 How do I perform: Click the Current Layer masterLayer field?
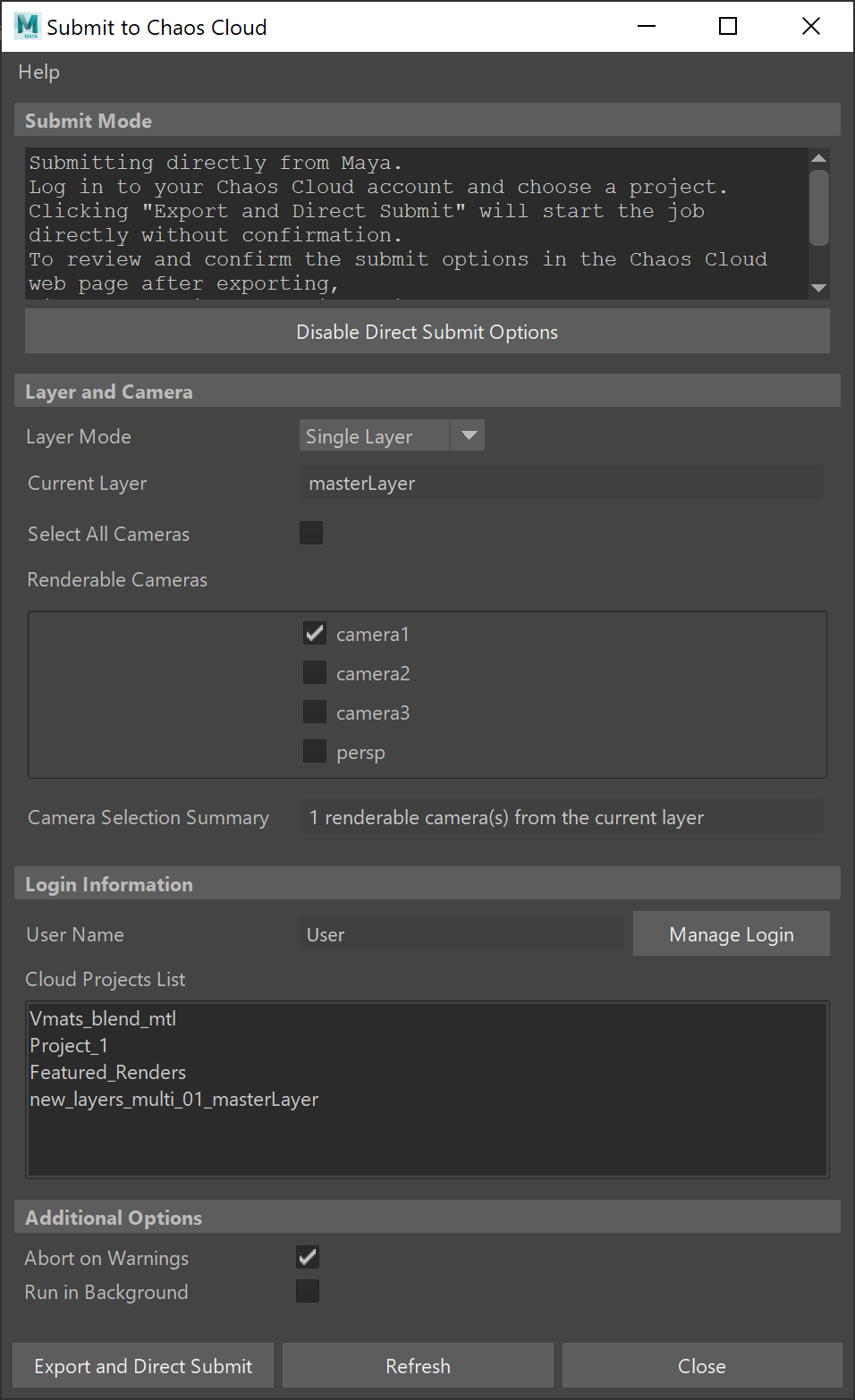point(561,484)
